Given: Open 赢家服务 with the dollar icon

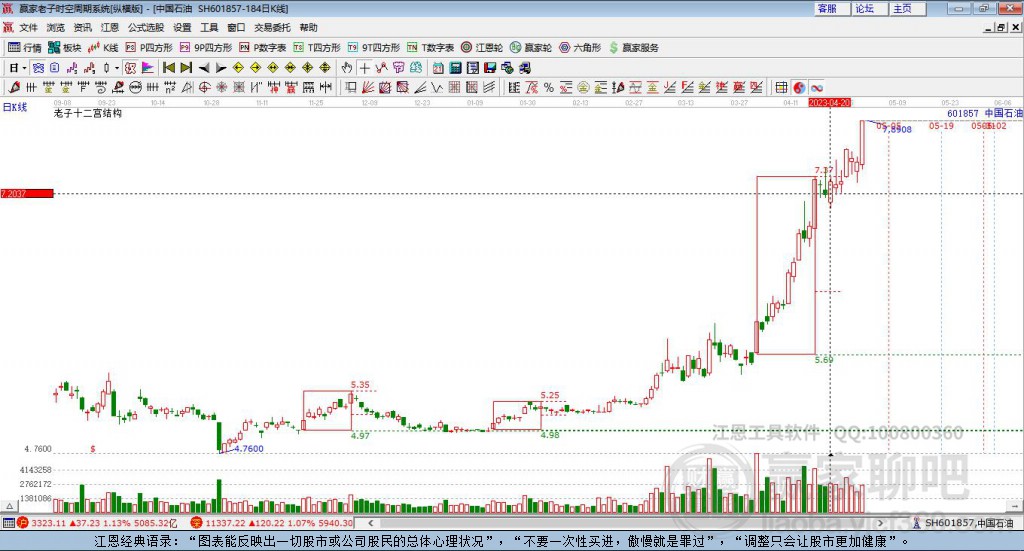Looking at the screenshot, I should coord(634,48).
